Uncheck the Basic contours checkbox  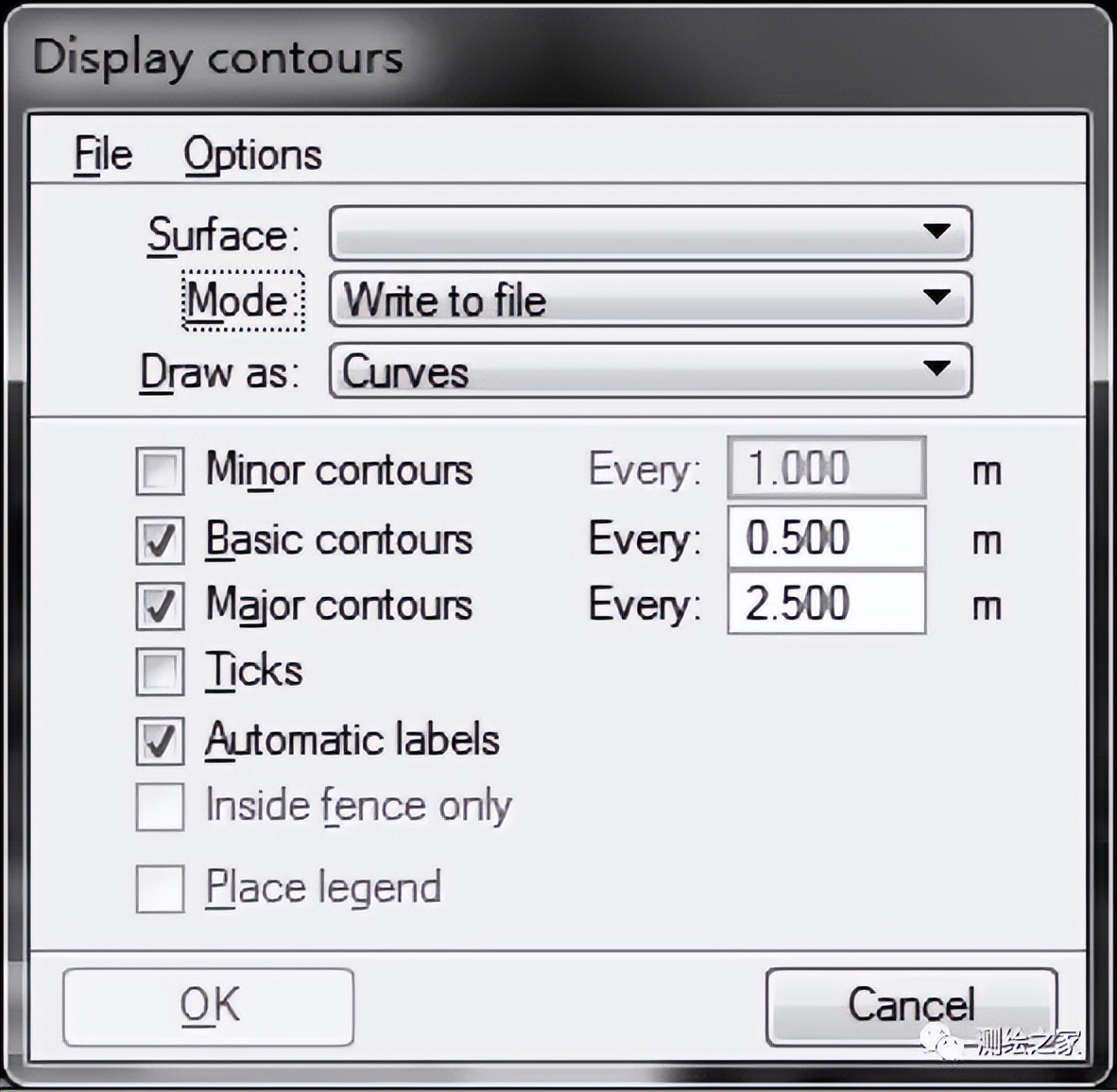tap(160, 539)
